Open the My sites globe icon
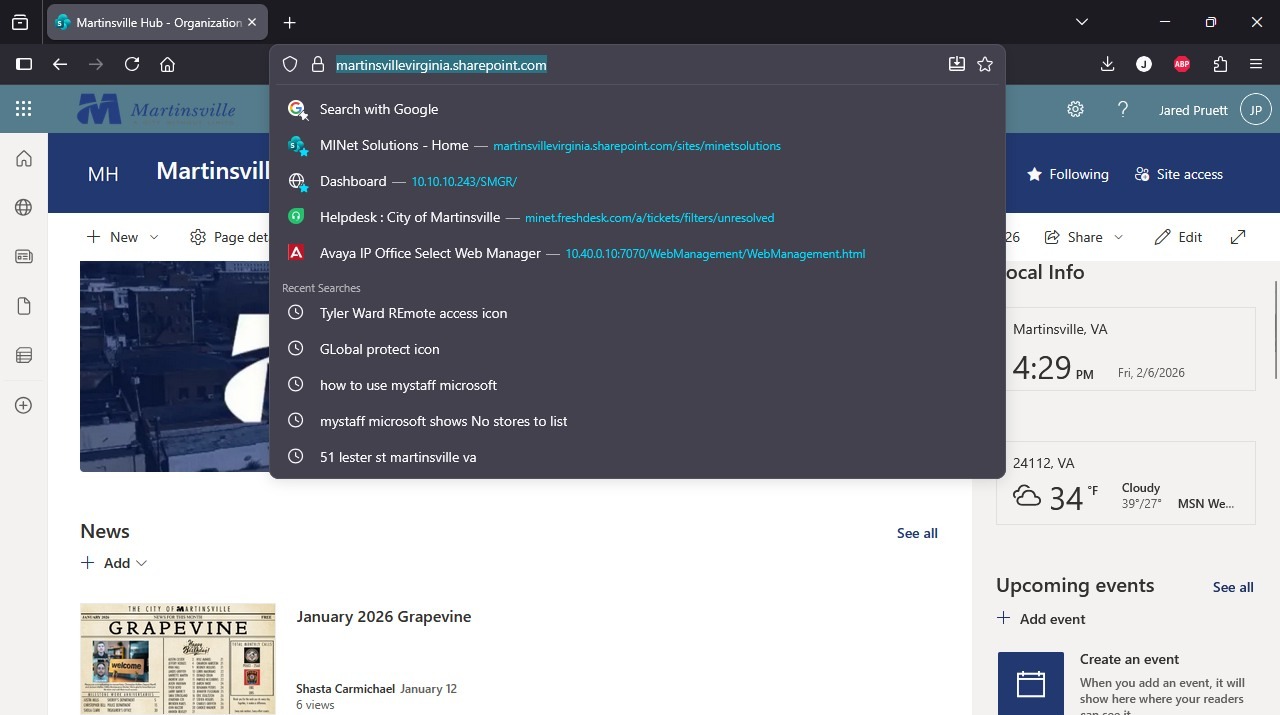Screen dimensions: 1280x715 coord(24,207)
